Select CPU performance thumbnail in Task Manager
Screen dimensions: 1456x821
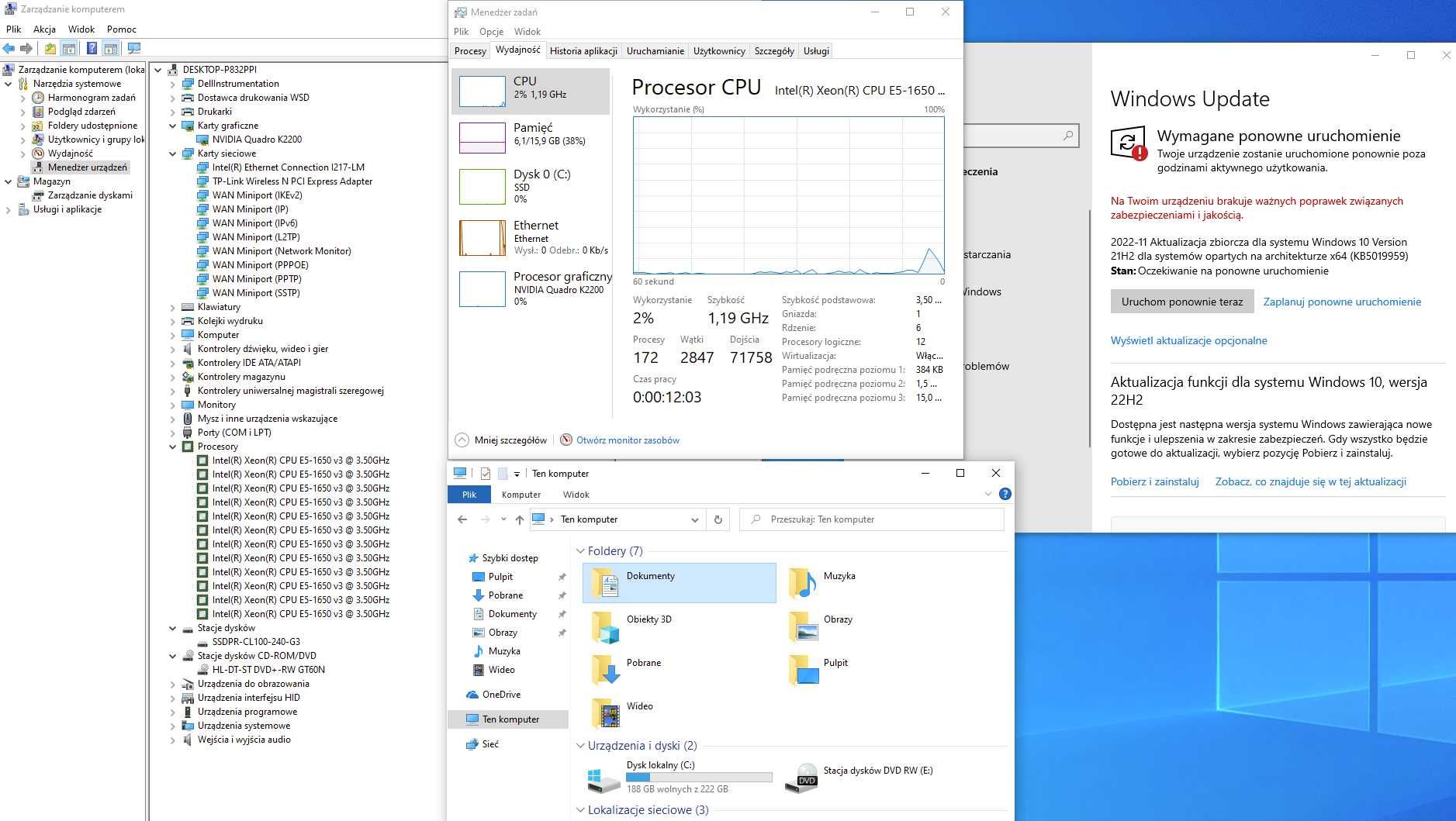tap(531, 91)
